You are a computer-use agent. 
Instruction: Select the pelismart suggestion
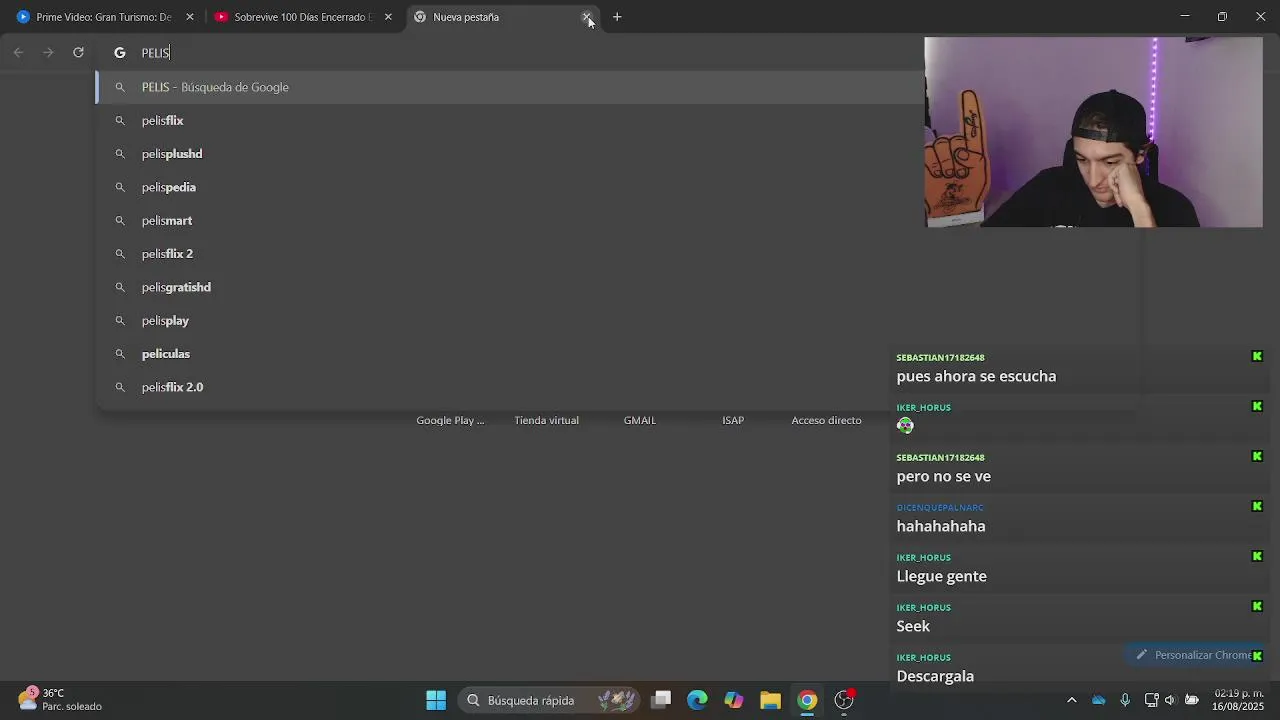tap(510, 220)
